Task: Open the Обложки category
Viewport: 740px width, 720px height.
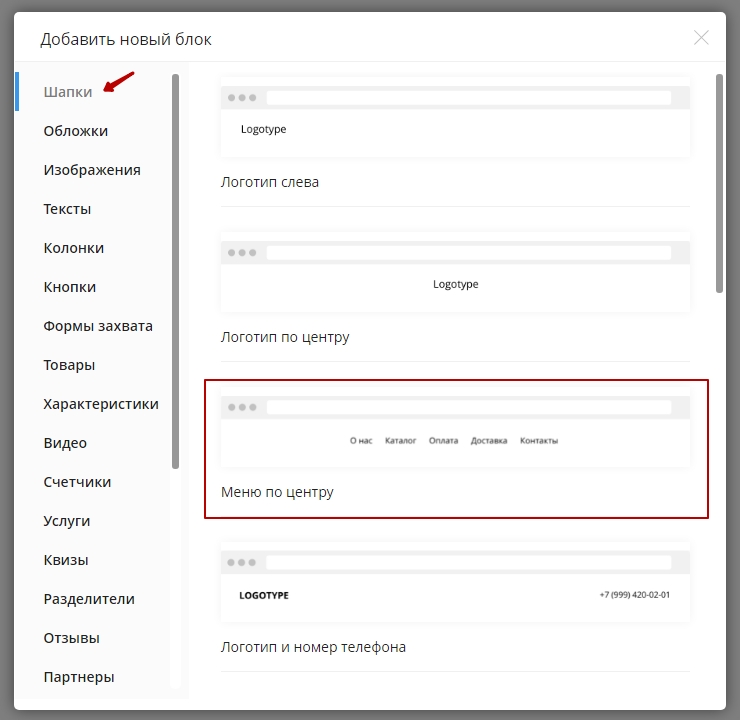Action: [x=75, y=131]
